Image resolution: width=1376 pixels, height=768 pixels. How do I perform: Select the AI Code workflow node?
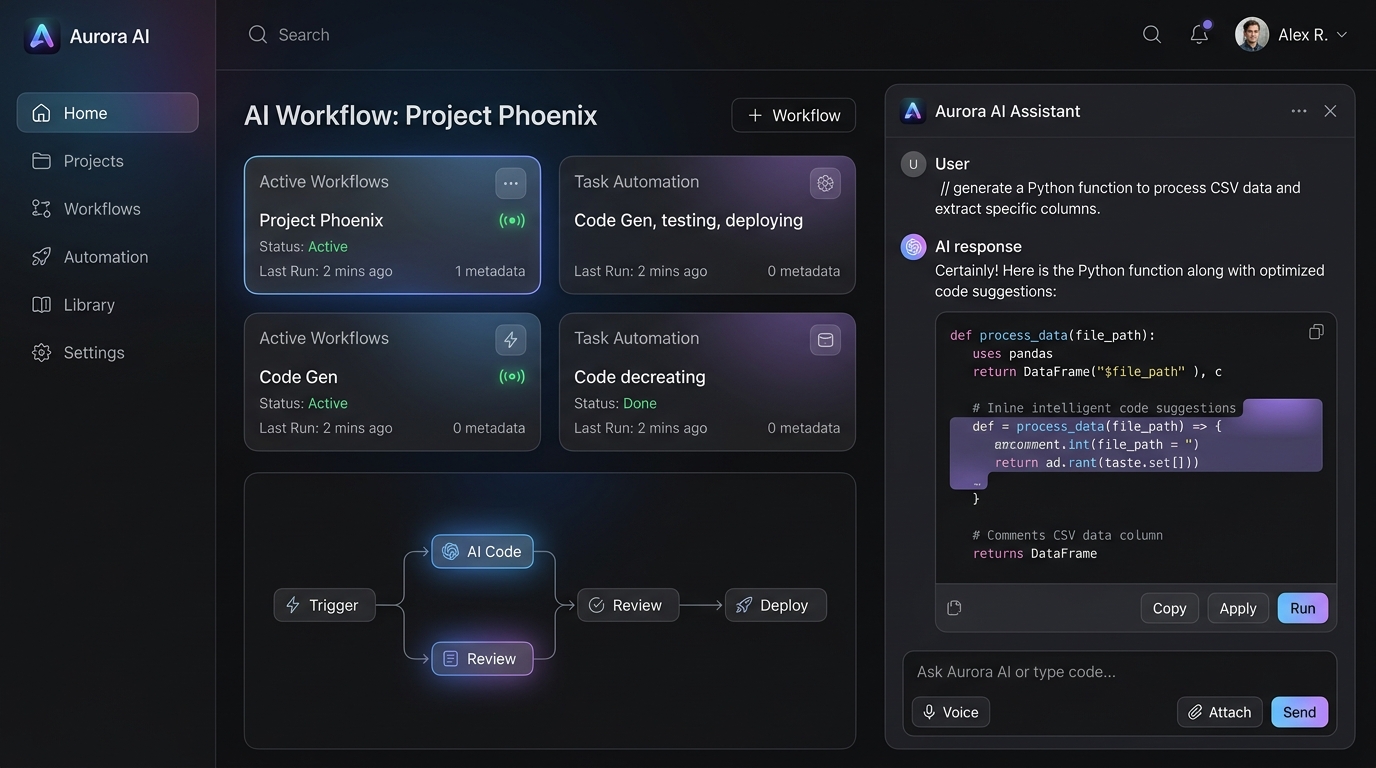[x=483, y=551]
